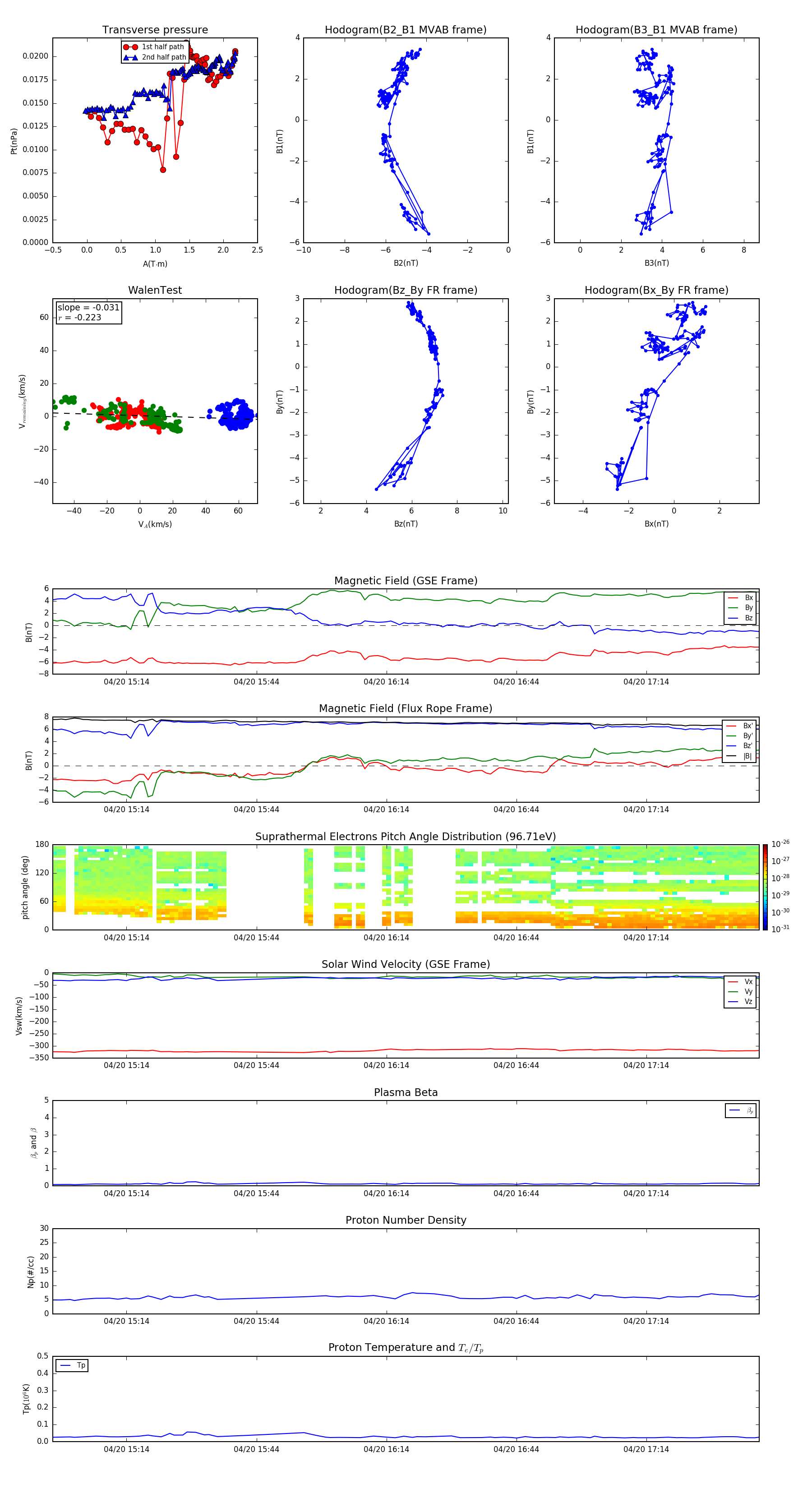This screenshot has width=812, height=1489.
Task: Click the Proton Temperature and Te/Tp title
Action: click(406, 1347)
